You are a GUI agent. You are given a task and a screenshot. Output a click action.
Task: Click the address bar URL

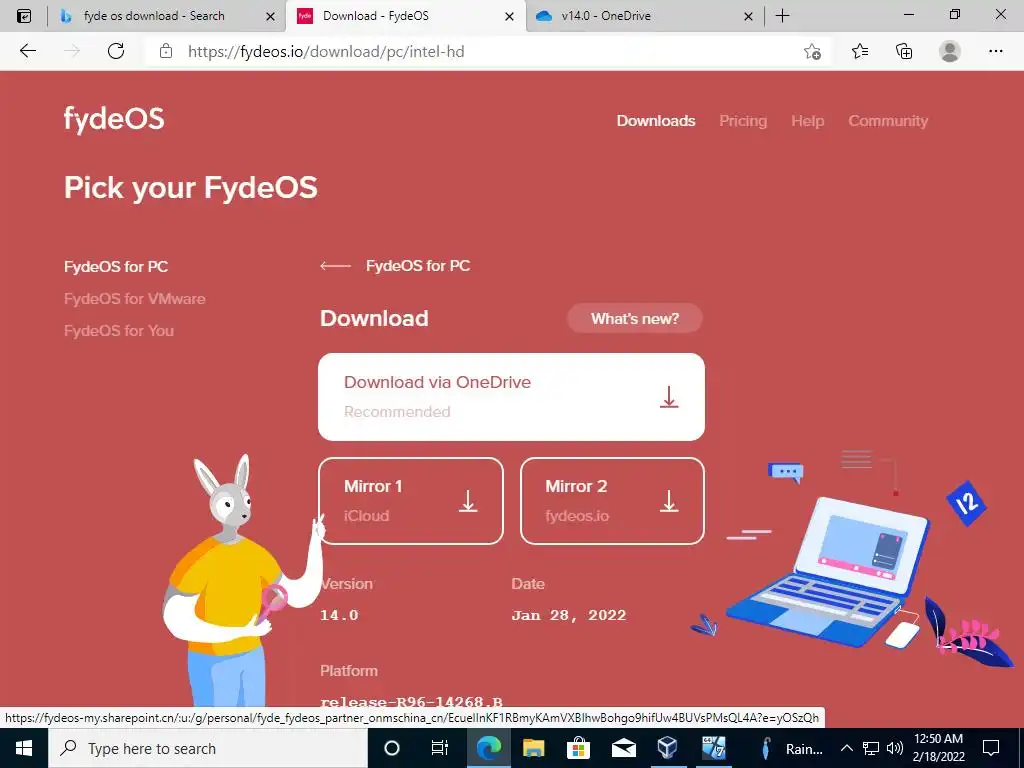(x=326, y=52)
